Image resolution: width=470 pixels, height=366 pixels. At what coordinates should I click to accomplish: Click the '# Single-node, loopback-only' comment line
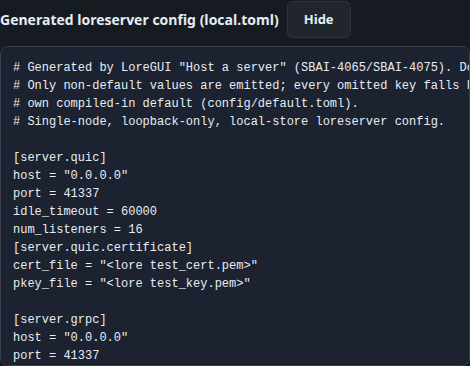pyautogui.click(x=229, y=121)
